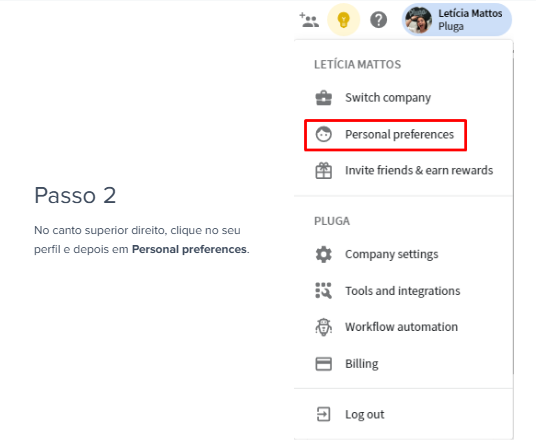Image resolution: width=536 pixels, height=440 pixels.
Task: Open the help question mark icon
Action: click(378, 20)
